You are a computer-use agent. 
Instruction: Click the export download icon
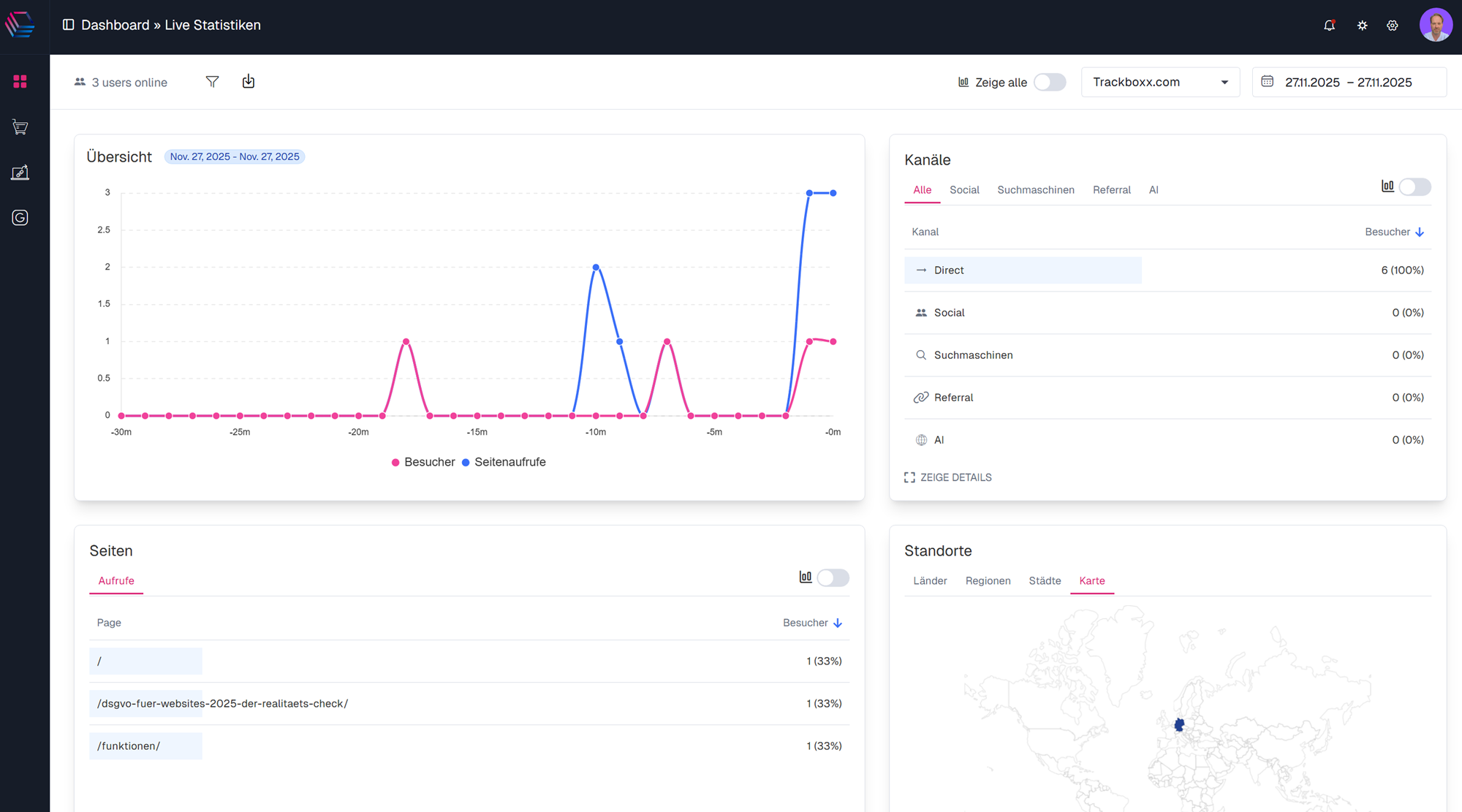point(249,82)
